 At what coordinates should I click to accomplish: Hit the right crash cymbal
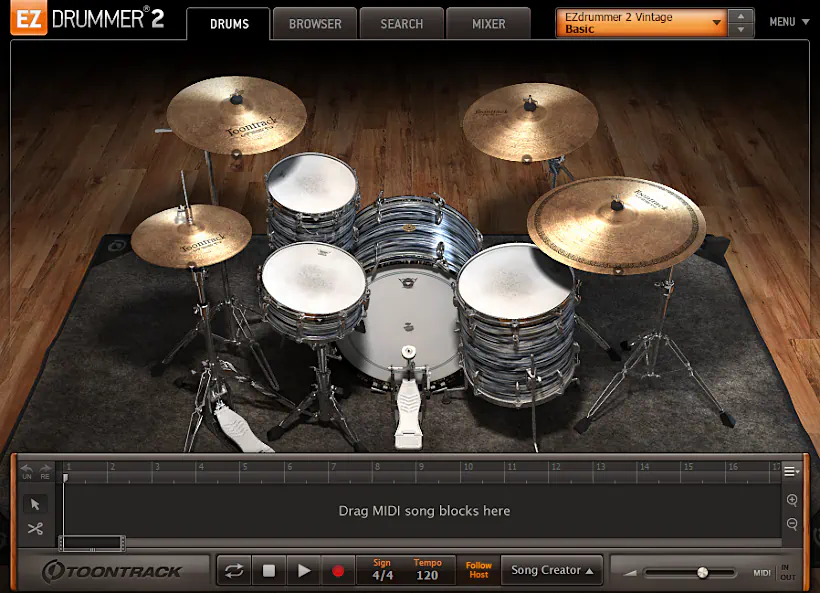click(530, 121)
